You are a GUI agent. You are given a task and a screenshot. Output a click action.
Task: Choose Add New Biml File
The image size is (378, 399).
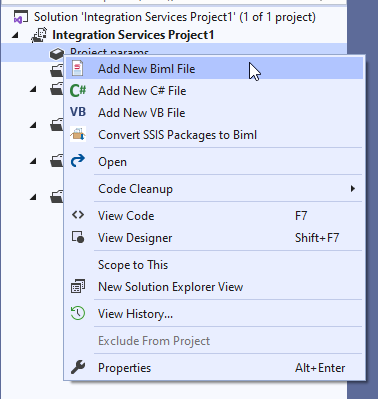pyautogui.click(x=214, y=68)
